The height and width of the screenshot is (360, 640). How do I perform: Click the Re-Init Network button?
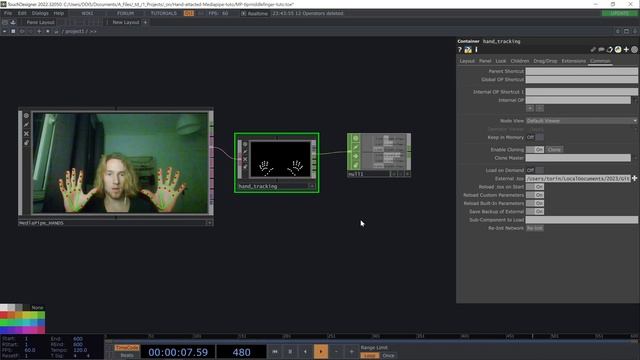click(535, 228)
